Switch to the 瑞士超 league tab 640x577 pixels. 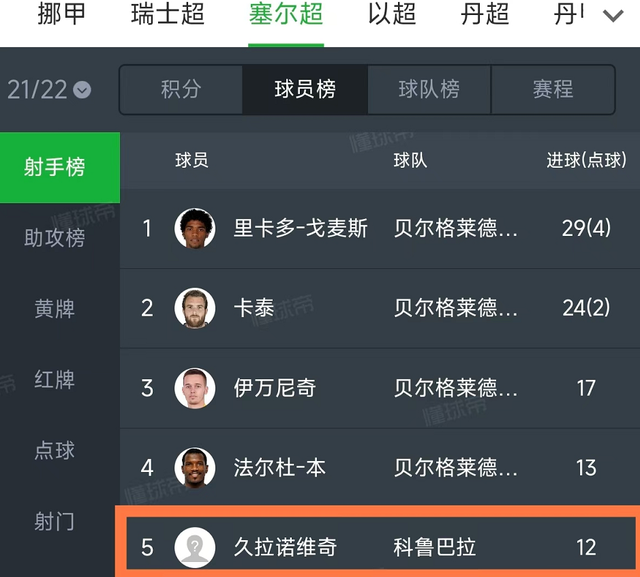point(168,15)
